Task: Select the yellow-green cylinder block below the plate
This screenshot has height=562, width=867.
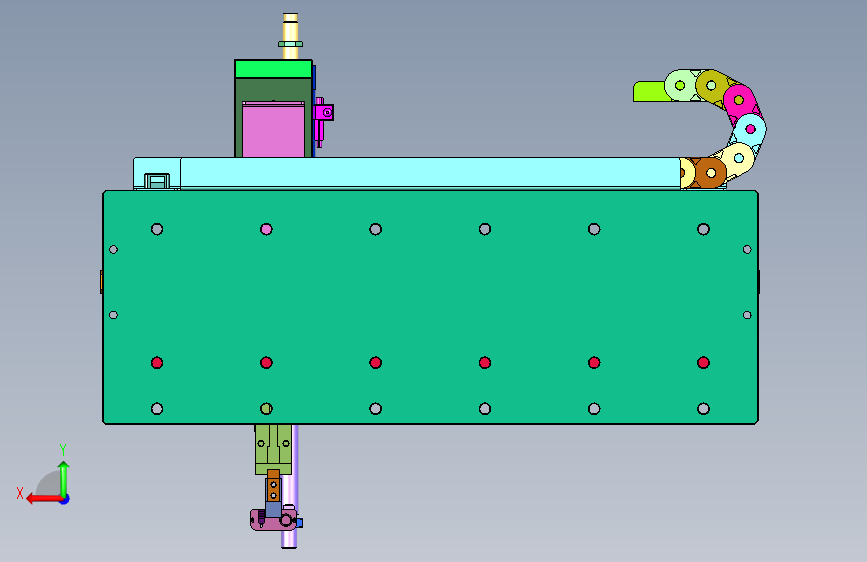Action: pyautogui.click(x=273, y=449)
